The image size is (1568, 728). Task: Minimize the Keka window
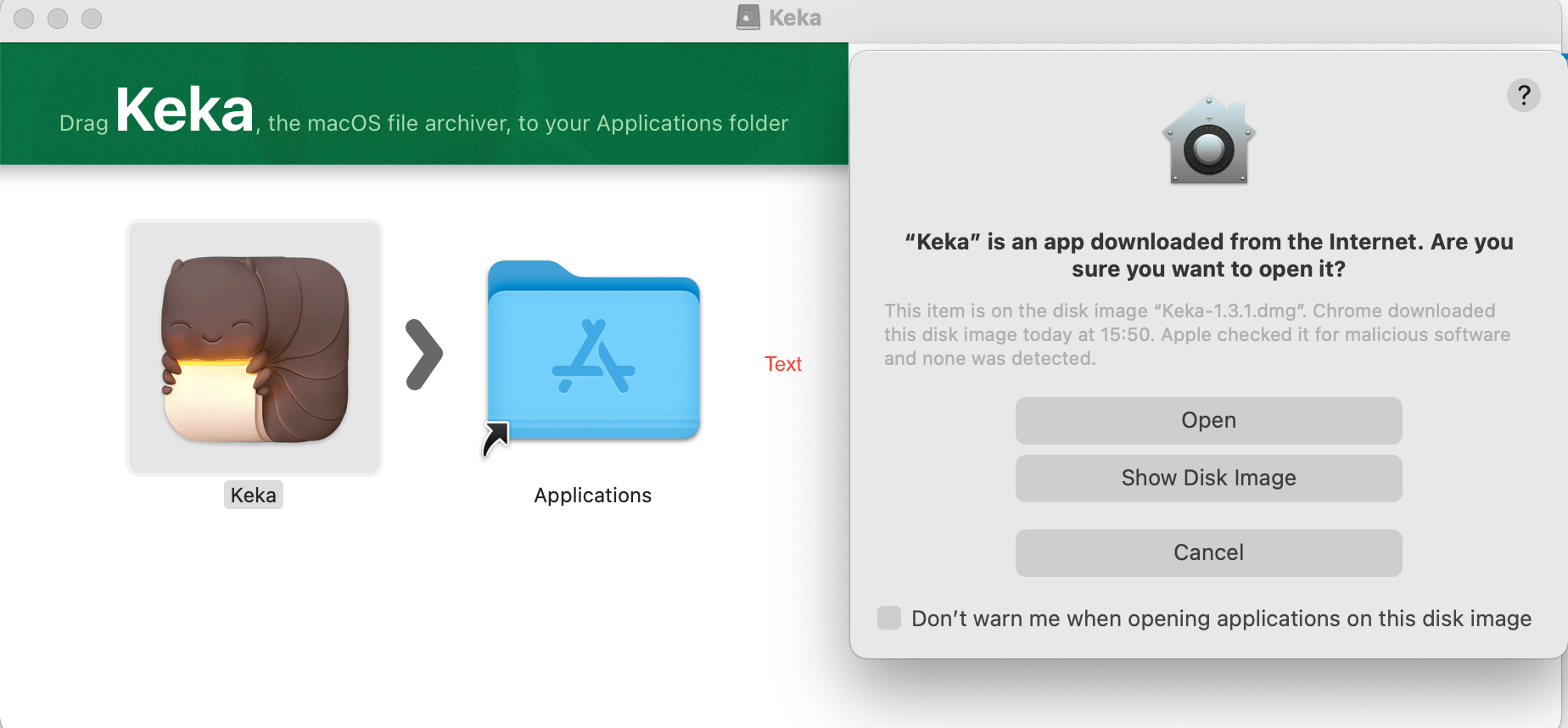58,19
